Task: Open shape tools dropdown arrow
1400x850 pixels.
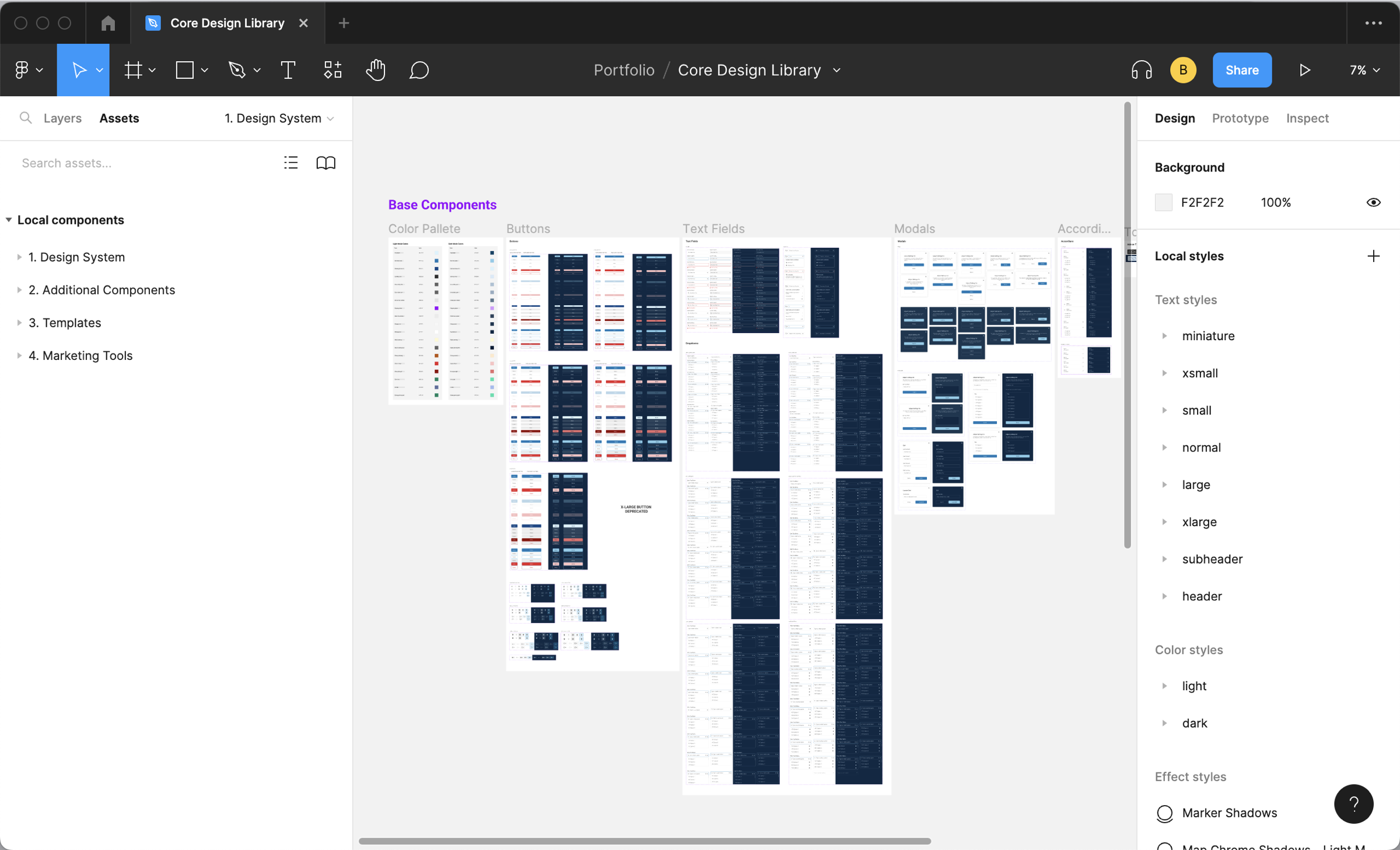Action: (x=204, y=70)
